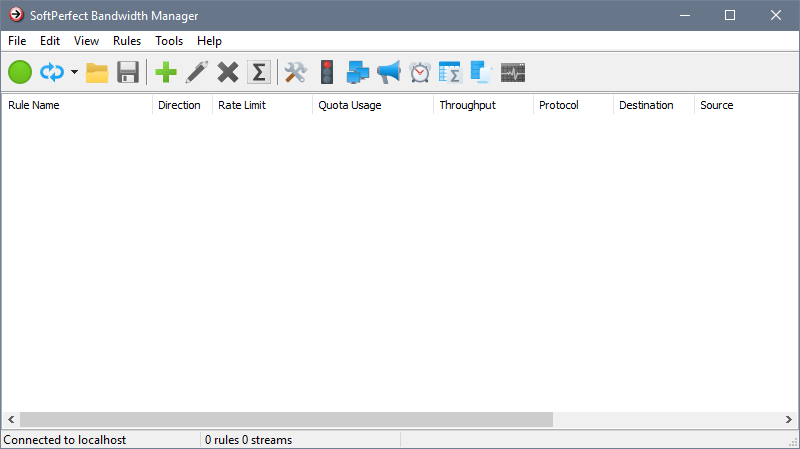Click the horizontal scrollbar right arrow
This screenshot has height=449, width=800.
[789, 419]
